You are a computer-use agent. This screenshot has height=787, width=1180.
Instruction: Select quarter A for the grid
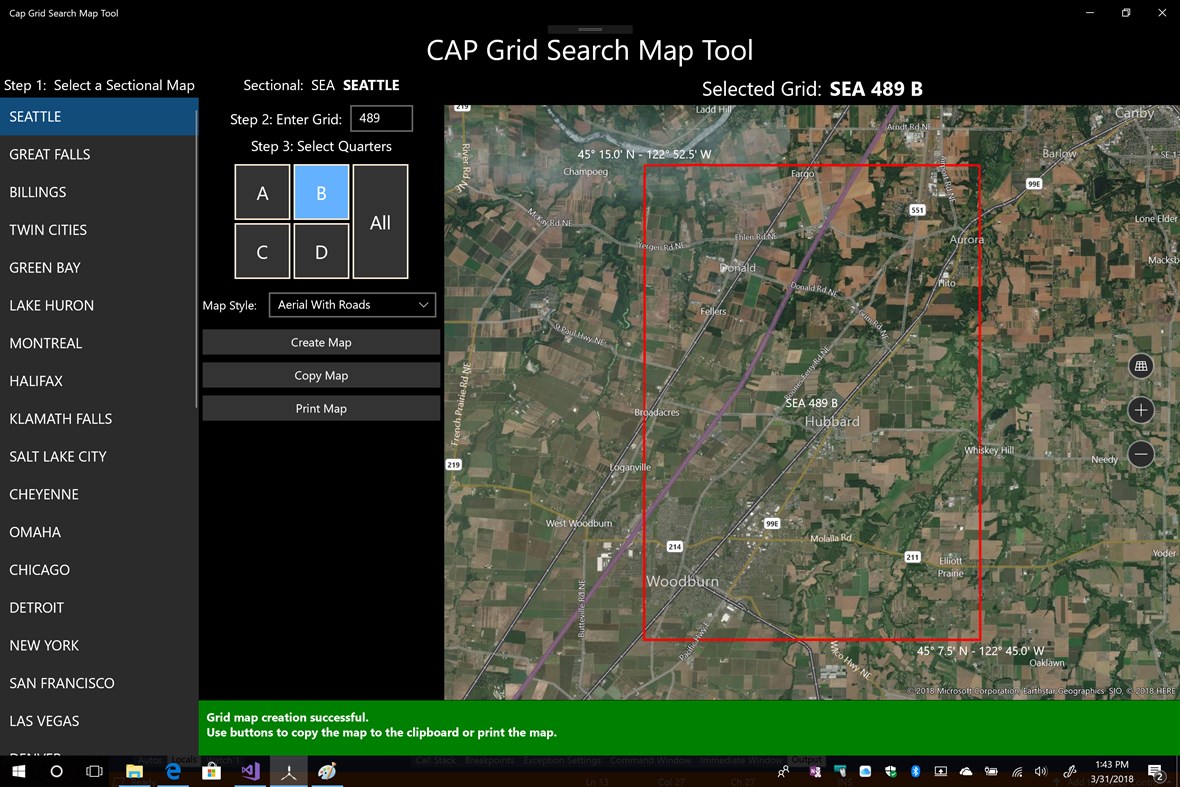[262, 192]
